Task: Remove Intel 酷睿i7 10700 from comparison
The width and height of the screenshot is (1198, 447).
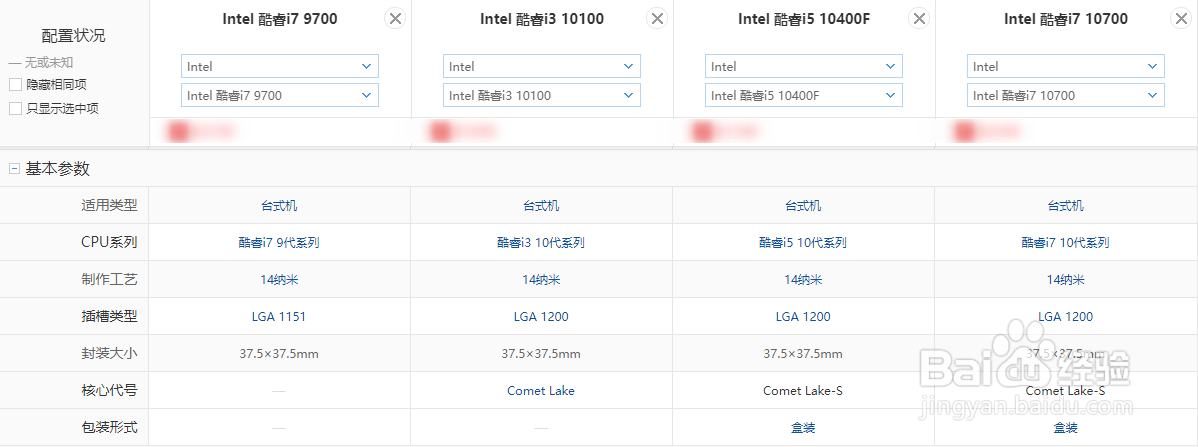Action: tap(1181, 19)
